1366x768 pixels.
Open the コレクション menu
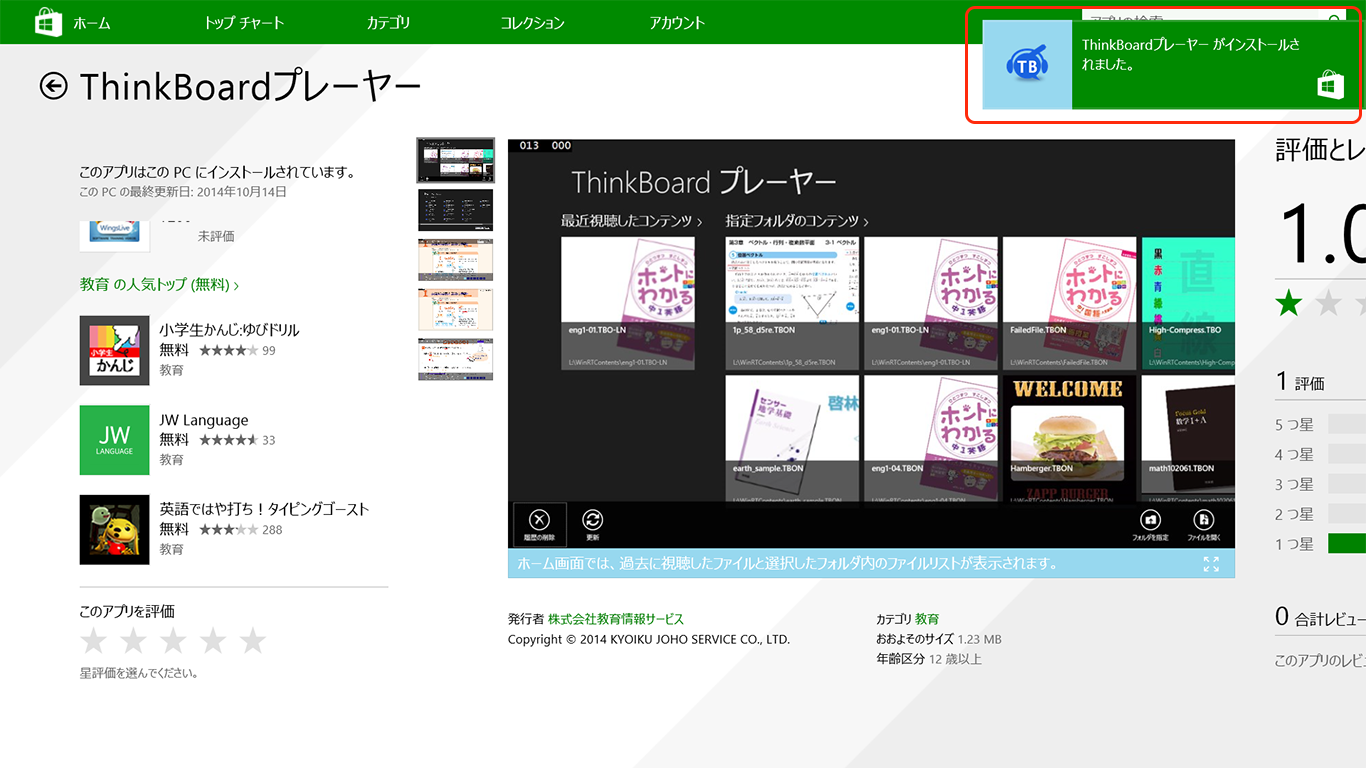coord(532,23)
